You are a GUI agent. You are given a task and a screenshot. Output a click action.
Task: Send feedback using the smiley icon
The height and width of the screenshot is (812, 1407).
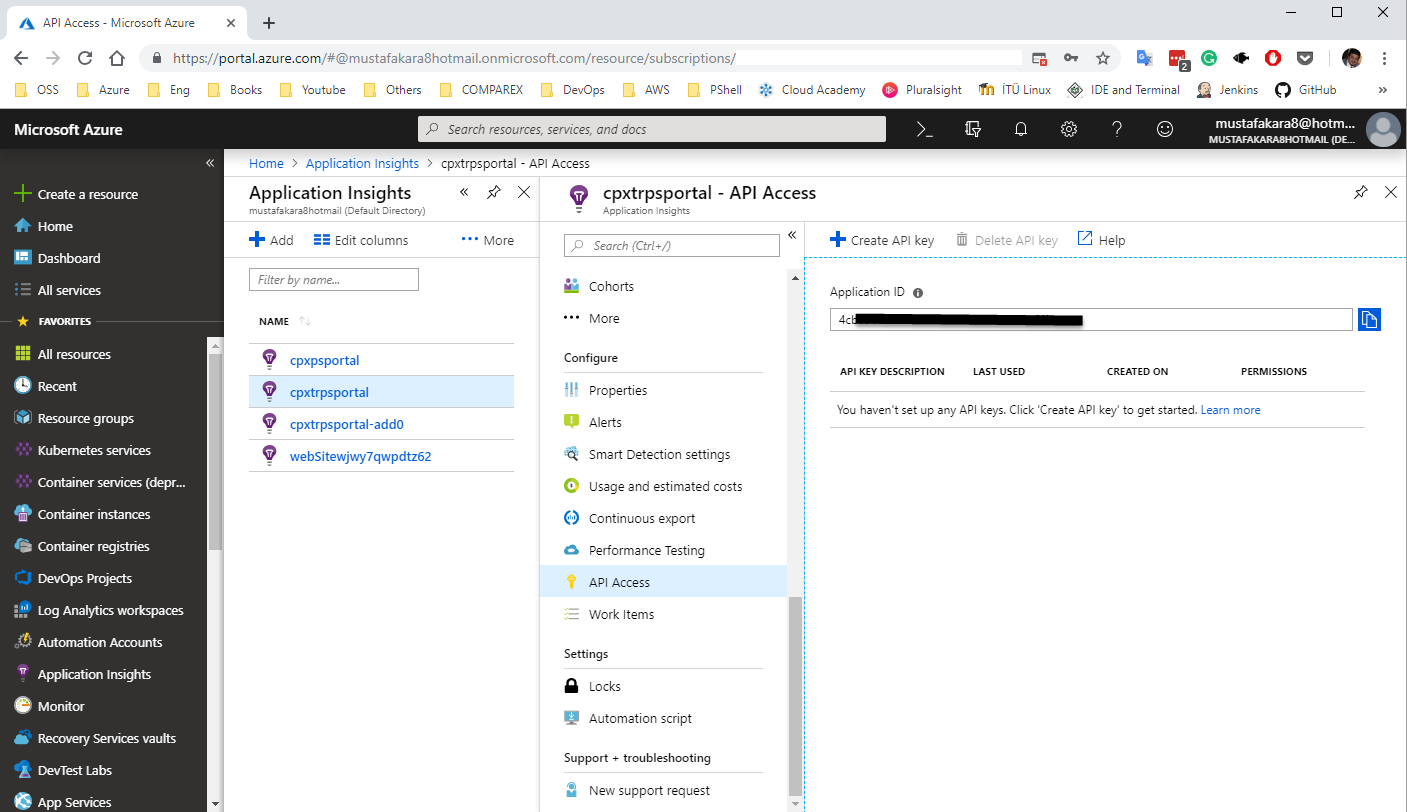[x=1165, y=129]
